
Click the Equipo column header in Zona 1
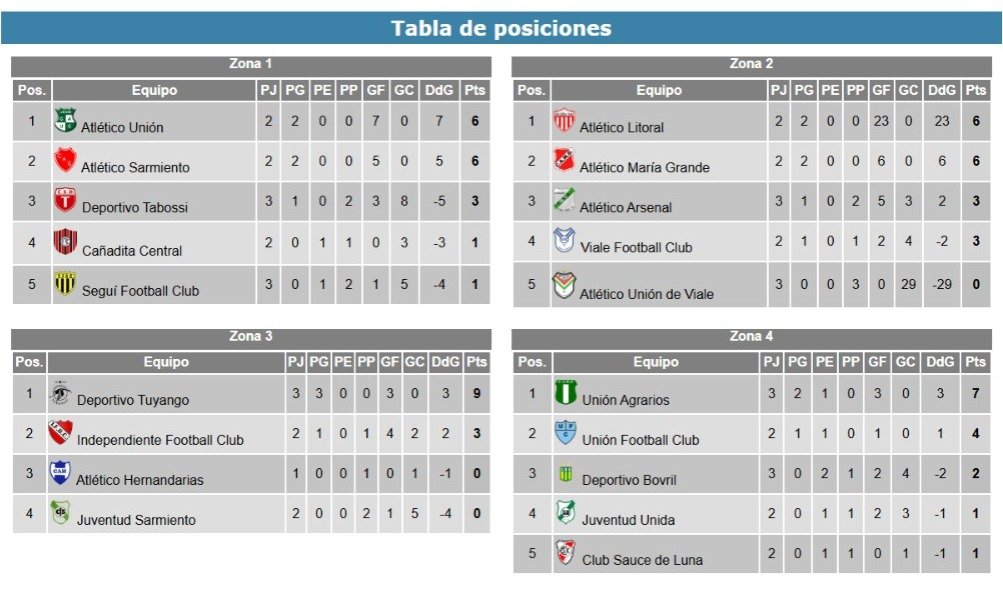(x=154, y=90)
